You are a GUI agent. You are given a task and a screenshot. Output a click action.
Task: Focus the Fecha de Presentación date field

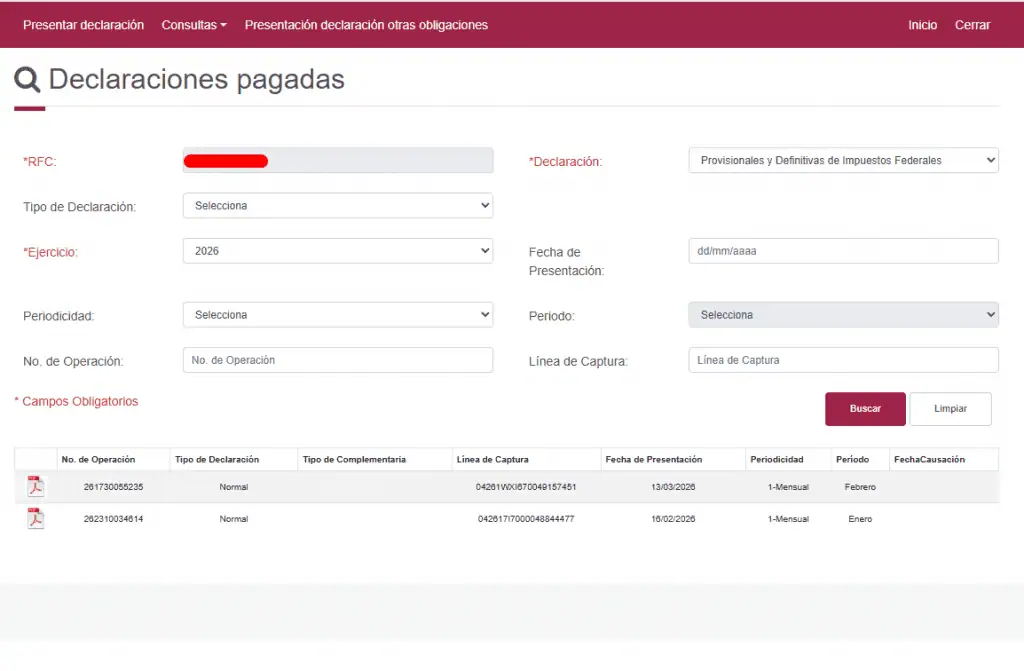pyautogui.click(x=843, y=251)
